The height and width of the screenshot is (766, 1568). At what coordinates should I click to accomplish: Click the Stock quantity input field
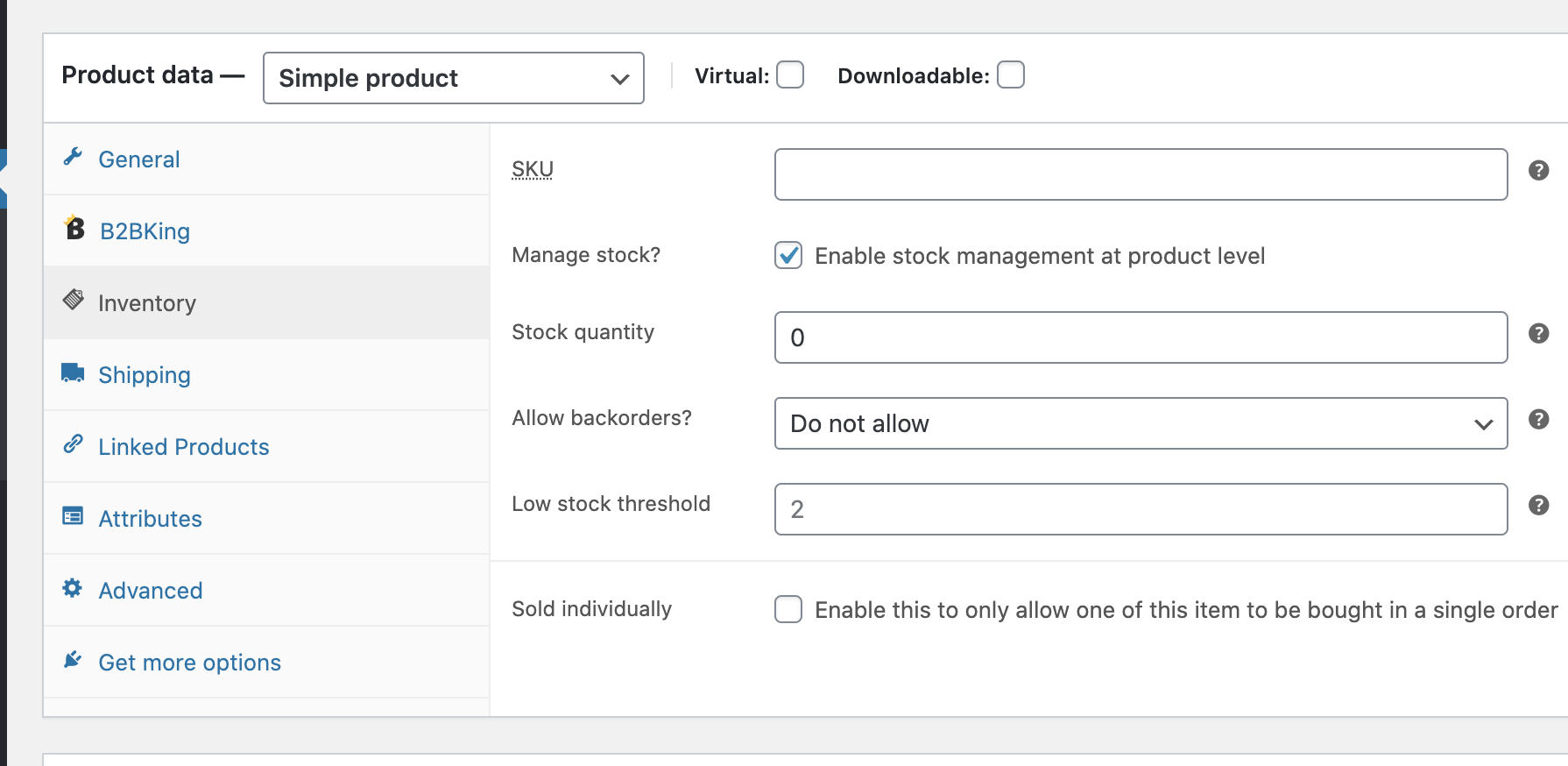click(1141, 337)
